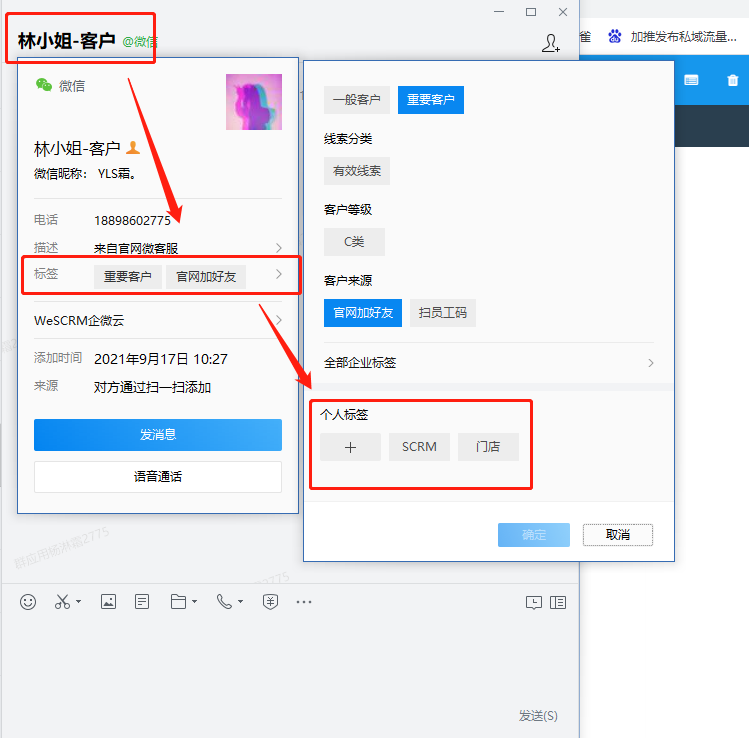The height and width of the screenshot is (738, 749).
Task: Toggle the C类 customer level tag
Action: [x=354, y=242]
